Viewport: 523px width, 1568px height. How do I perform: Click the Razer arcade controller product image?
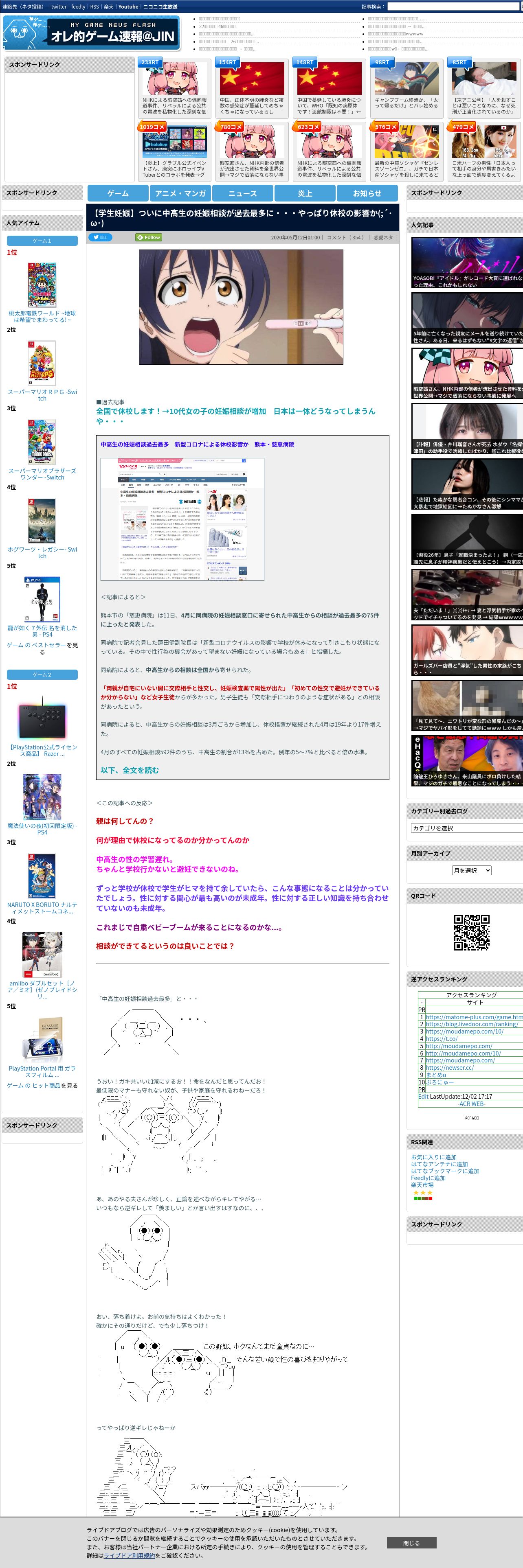pyautogui.click(x=42, y=718)
